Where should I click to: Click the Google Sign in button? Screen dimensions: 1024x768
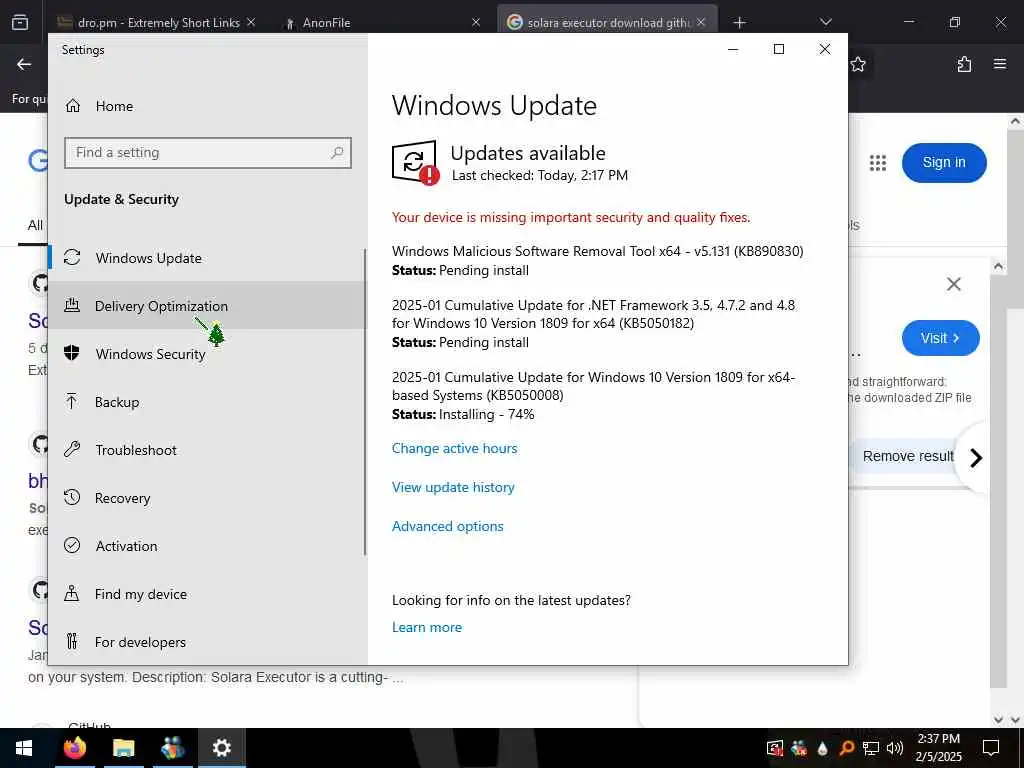[x=944, y=163]
